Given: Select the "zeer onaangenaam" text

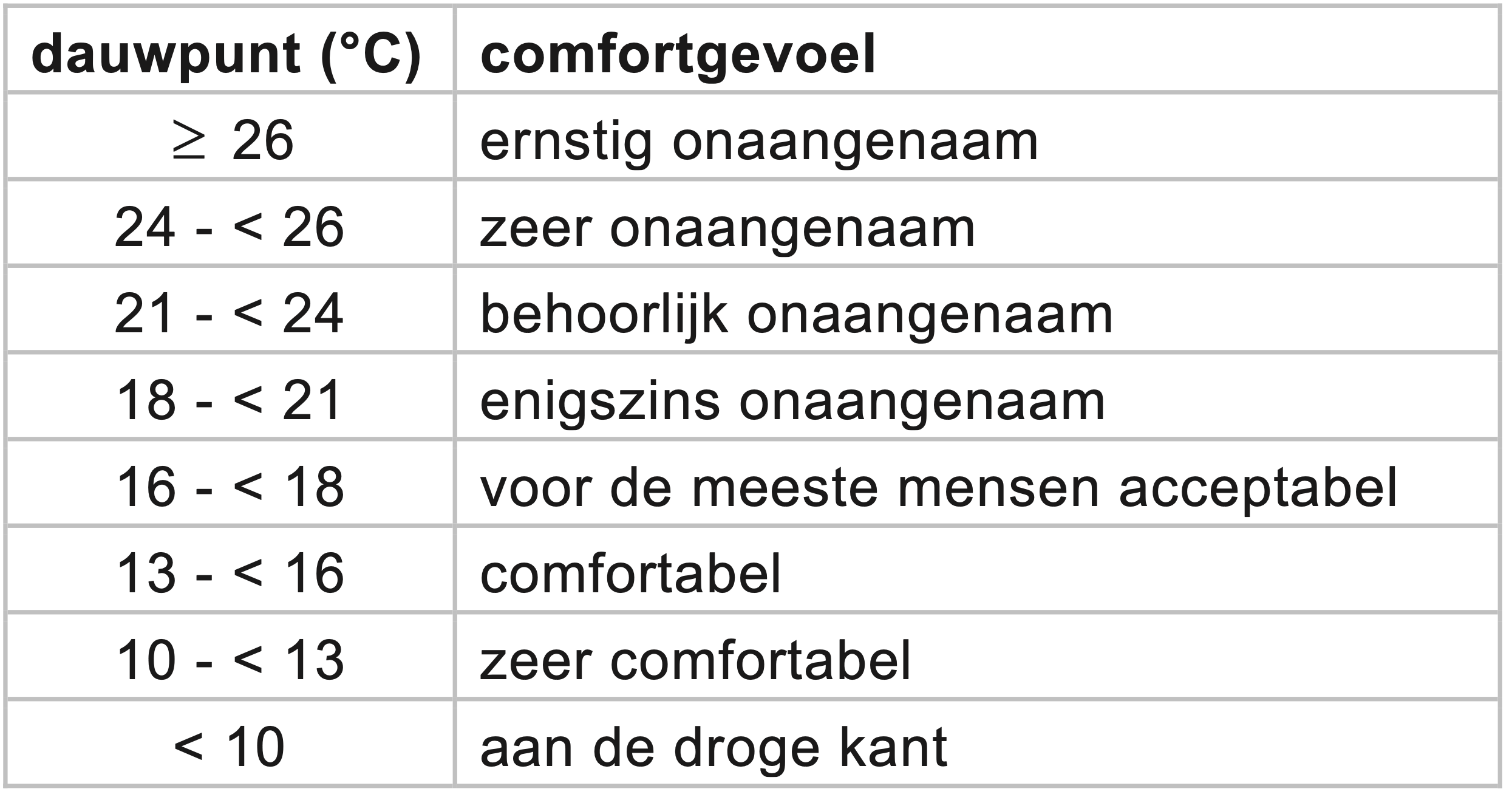Looking at the screenshot, I should (x=727, y=227).
